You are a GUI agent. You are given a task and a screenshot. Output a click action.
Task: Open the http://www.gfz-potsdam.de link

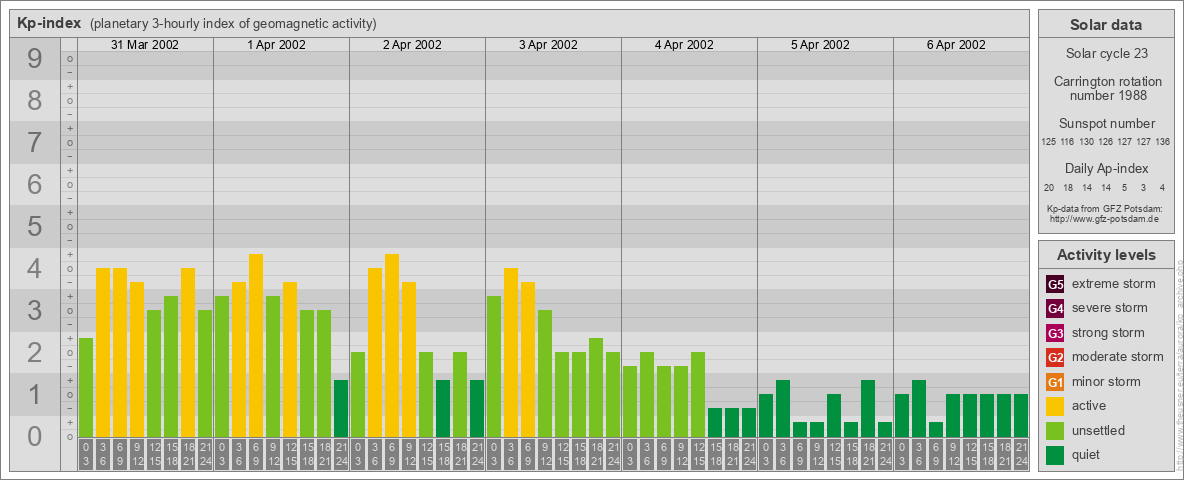pyautogui.click(x=1106, y=218)
